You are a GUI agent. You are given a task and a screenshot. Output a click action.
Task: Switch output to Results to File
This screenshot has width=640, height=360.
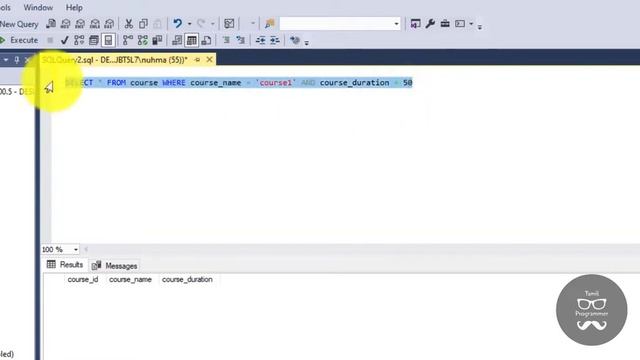[207, 40]
